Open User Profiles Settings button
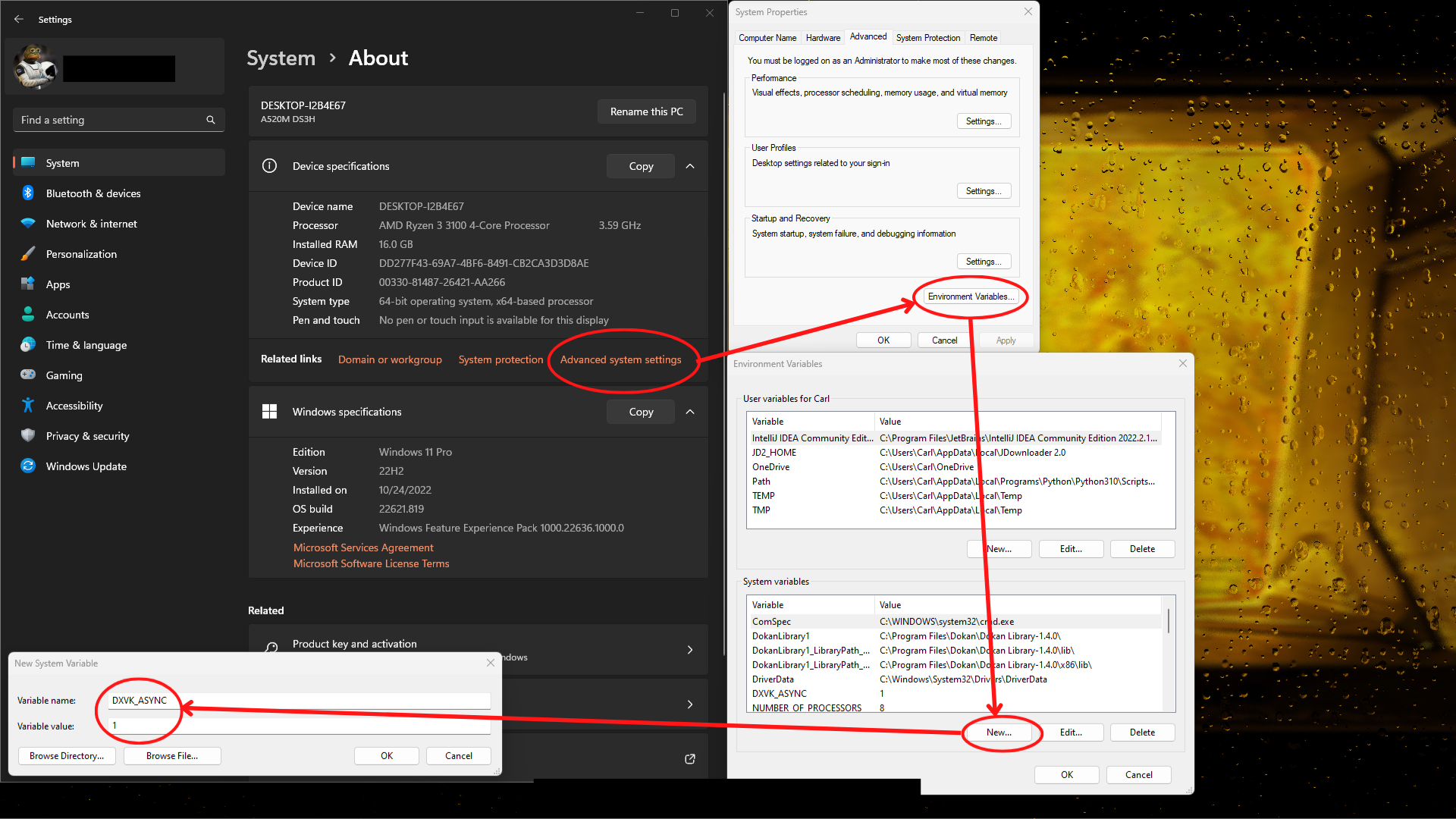1456x819 pixels. 984,191
